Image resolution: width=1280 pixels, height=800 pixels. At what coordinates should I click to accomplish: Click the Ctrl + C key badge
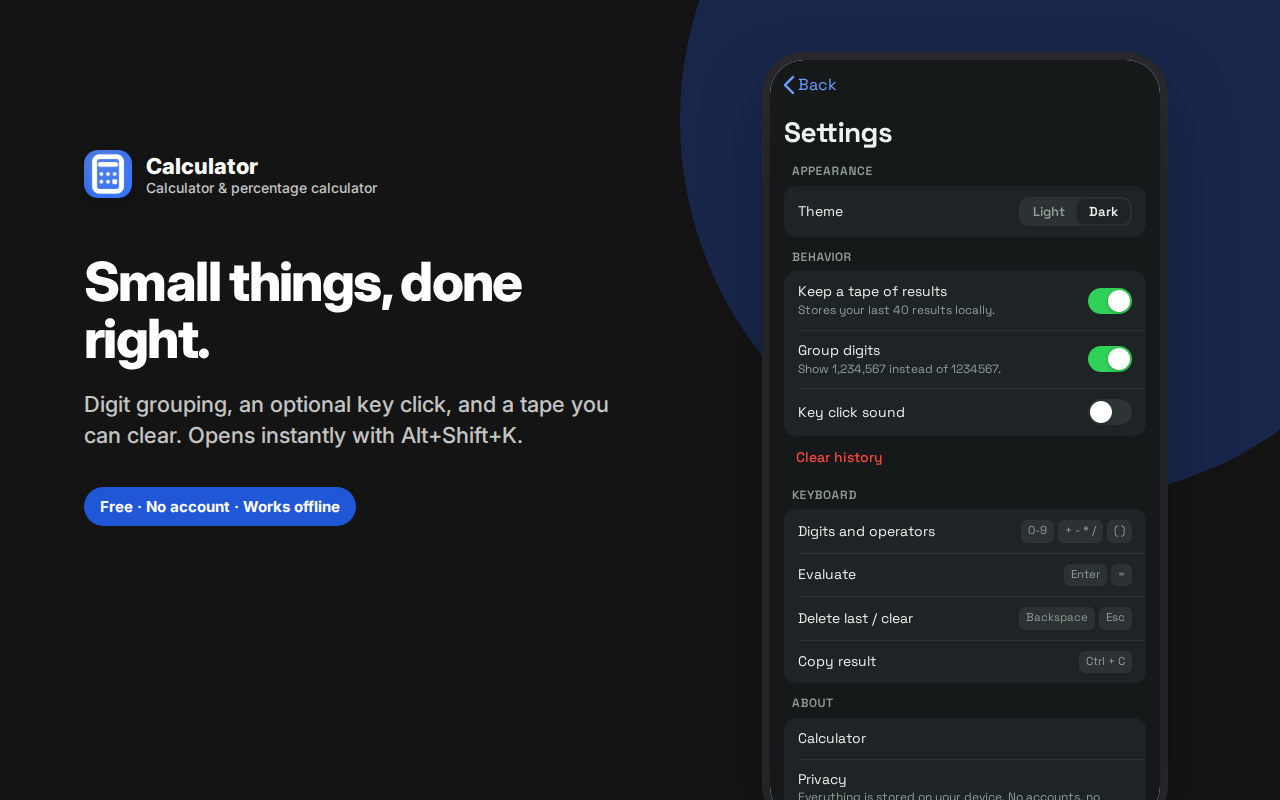pos(1105,661)
